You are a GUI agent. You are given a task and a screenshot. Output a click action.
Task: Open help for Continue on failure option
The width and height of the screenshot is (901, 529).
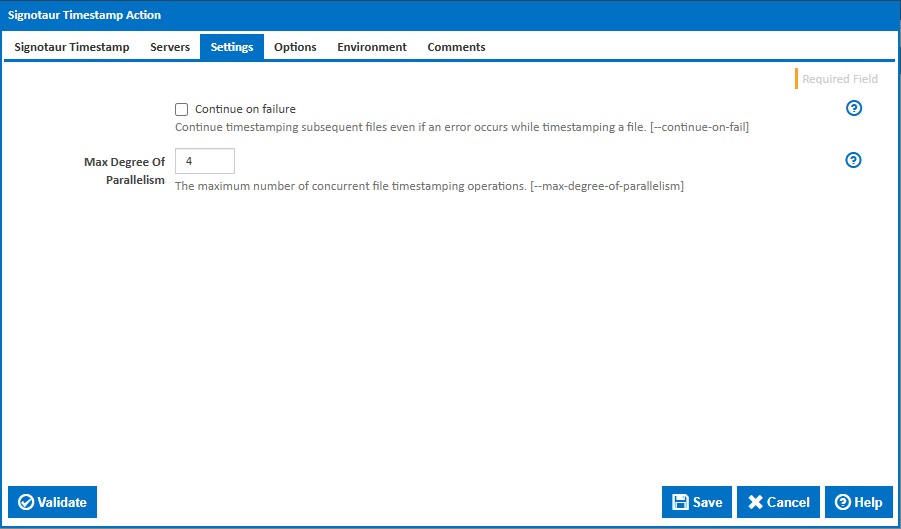point(854,108)
